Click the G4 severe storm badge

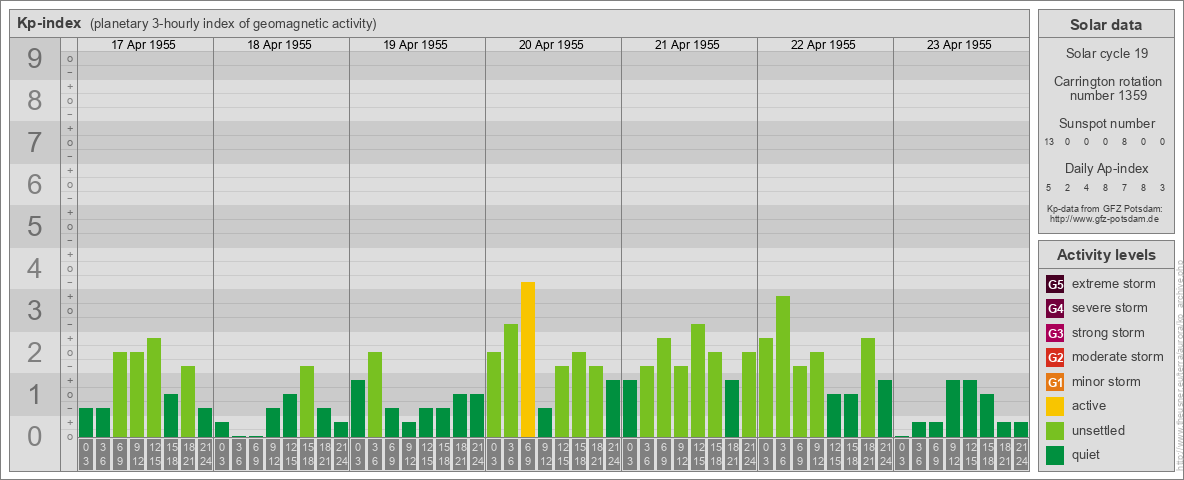tap(1055, 308)
